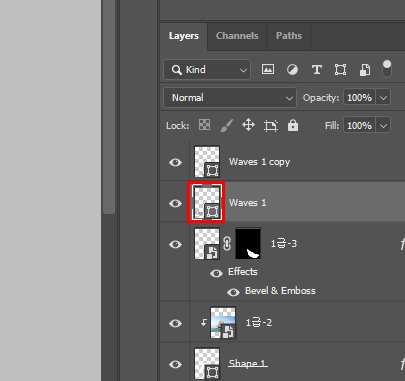The width and height of the screenshot is (405, 381).
Task: Hide all Effects on the layer
Action: (x=216, y=273)
